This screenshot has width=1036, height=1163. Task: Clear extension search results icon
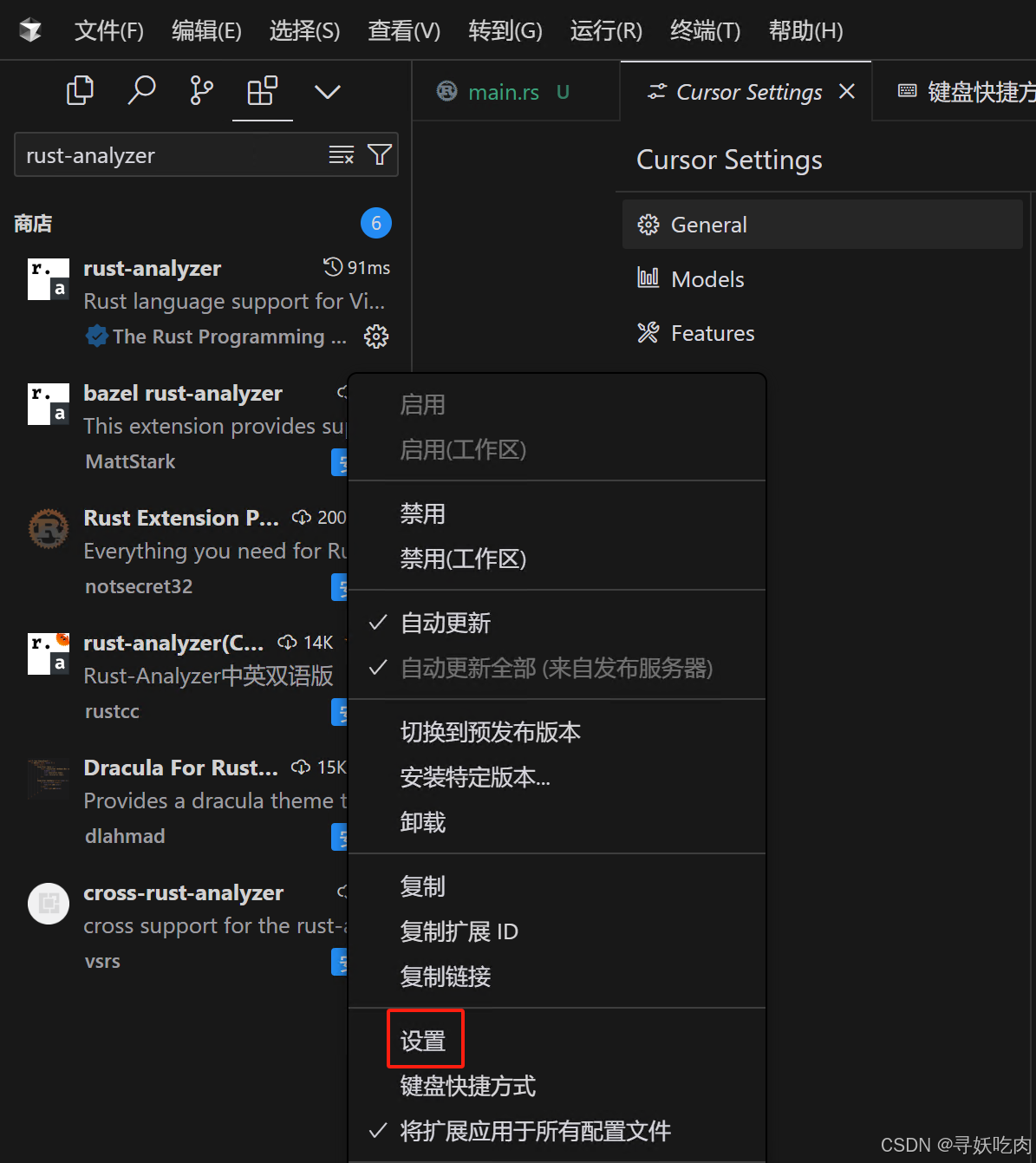pyautogui.click(x=342, y=155)
